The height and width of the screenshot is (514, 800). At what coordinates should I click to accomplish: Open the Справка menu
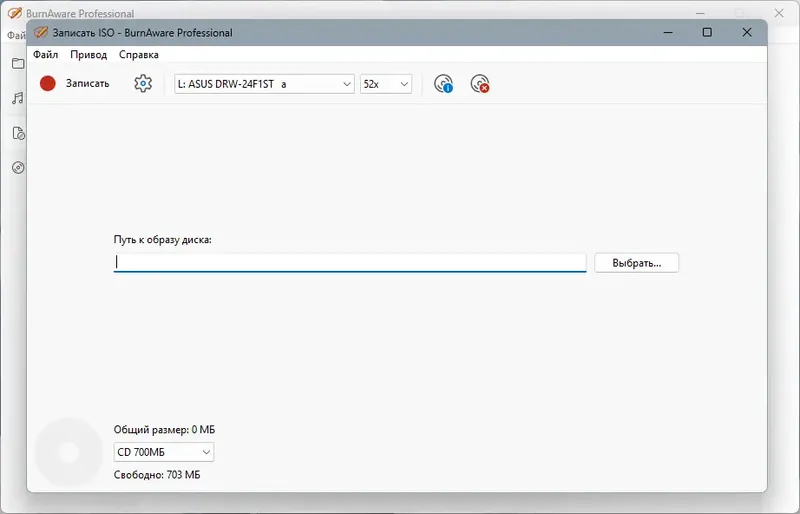click(139, 55)
